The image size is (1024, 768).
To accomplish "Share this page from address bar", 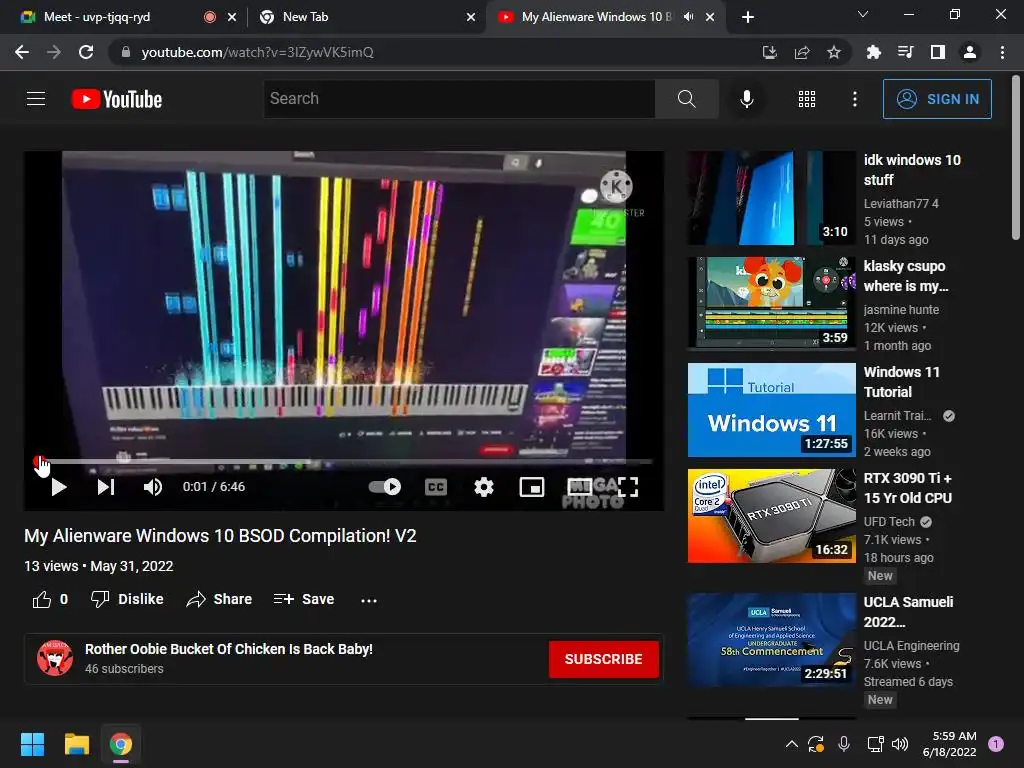I will pyautogui.click(x=802, y=52).
